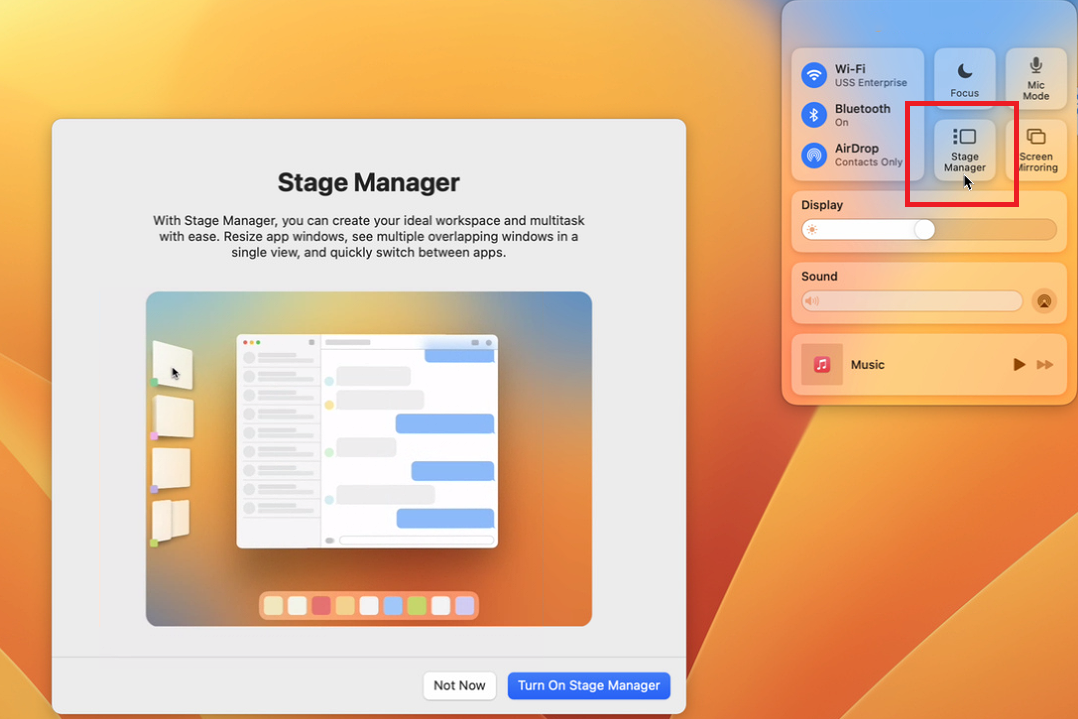Click the speaker icon on the Sound slider
Screen dimensions: 1078x719
[x=812, y=301]
